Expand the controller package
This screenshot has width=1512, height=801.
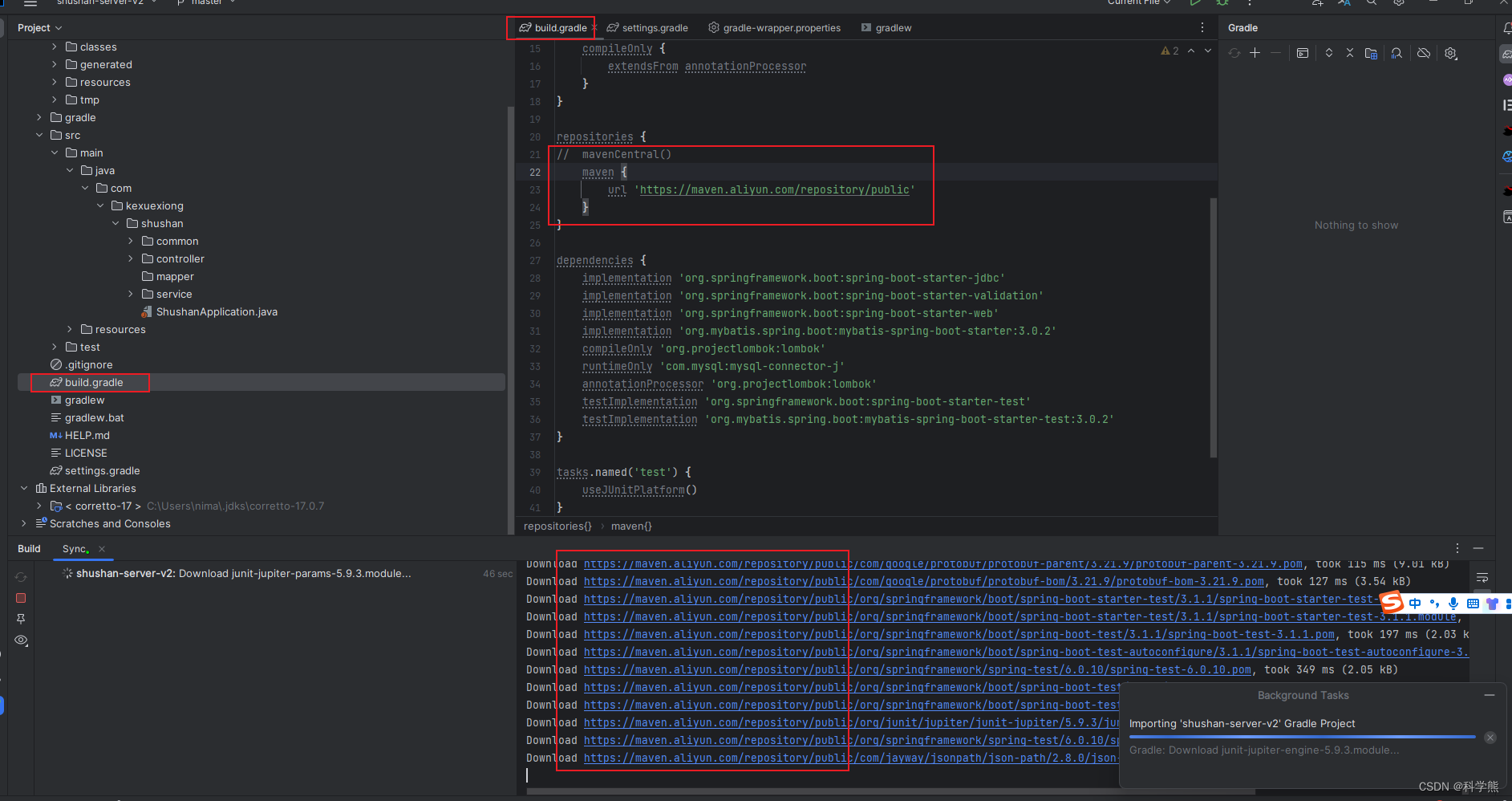(x=131, y=258)
